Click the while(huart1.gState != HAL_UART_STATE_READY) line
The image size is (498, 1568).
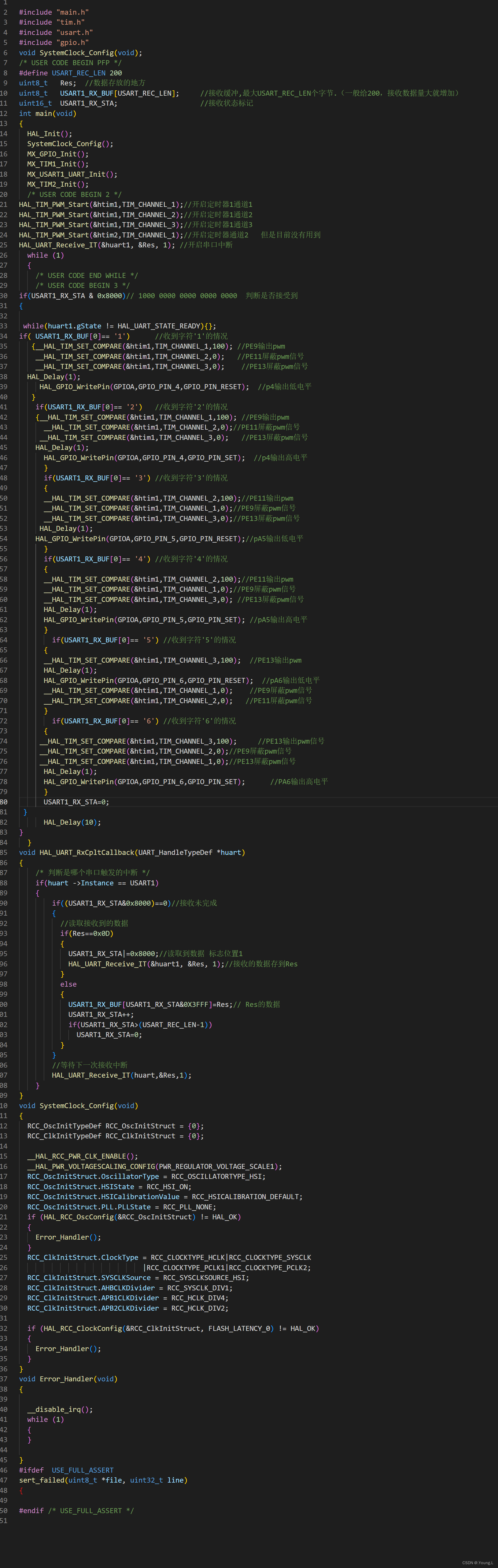click(x=119, y=326)
